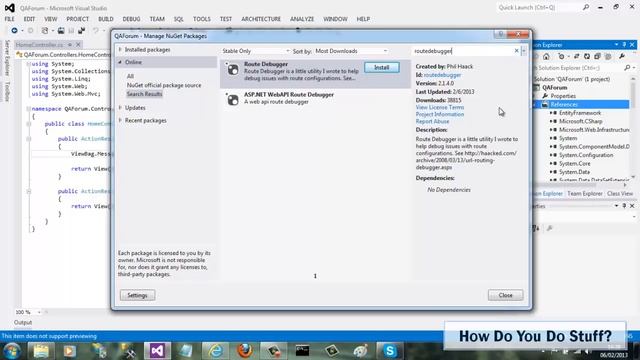This screenshot has width=640, height=360.
Task: Select the All online source
Action: (x=130, y=76)
